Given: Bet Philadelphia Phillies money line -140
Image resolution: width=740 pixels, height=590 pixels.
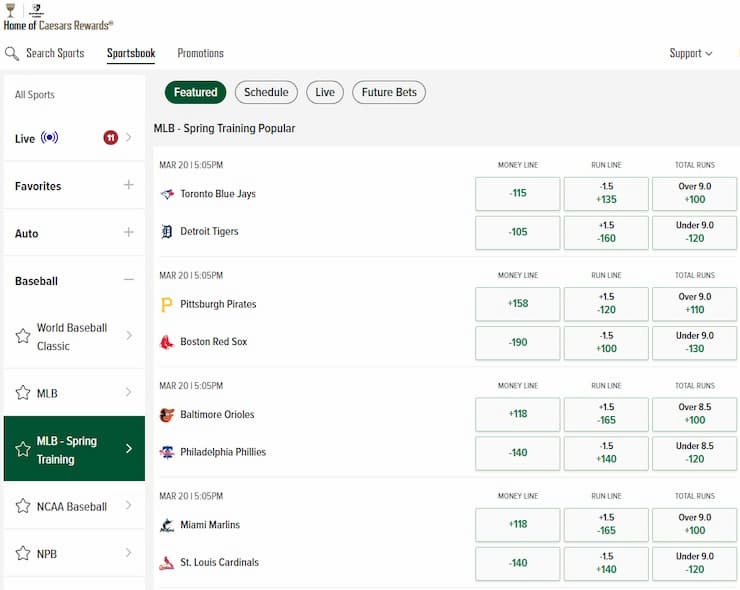Looking at the screenshot, I should [x=518, y=453].
